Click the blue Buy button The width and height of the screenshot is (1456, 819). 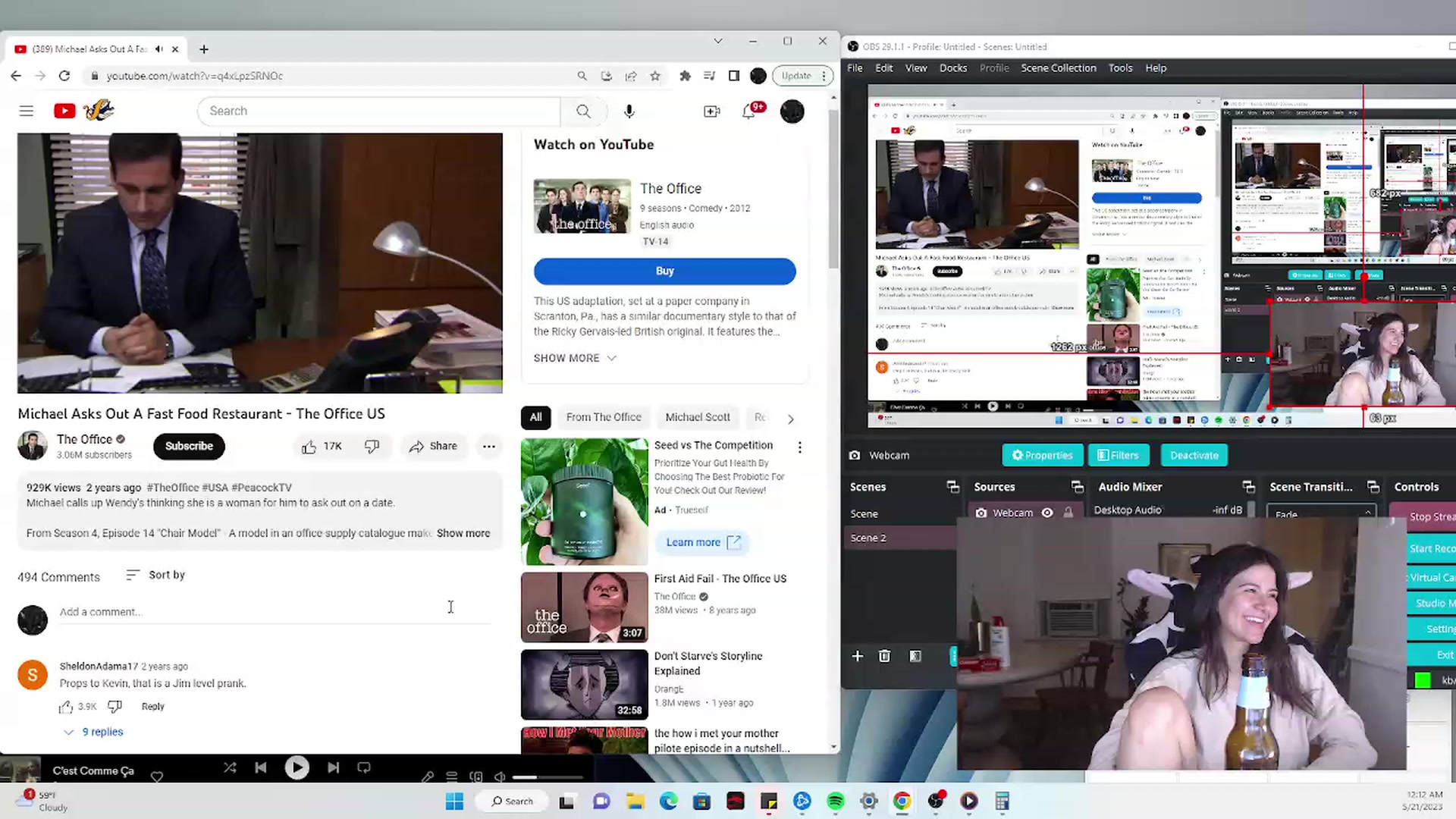[665, 271]
